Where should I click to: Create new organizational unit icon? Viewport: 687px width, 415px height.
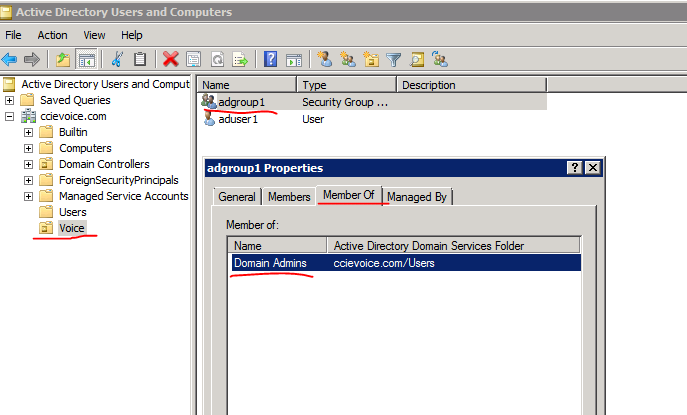click(x=371, y=59)
